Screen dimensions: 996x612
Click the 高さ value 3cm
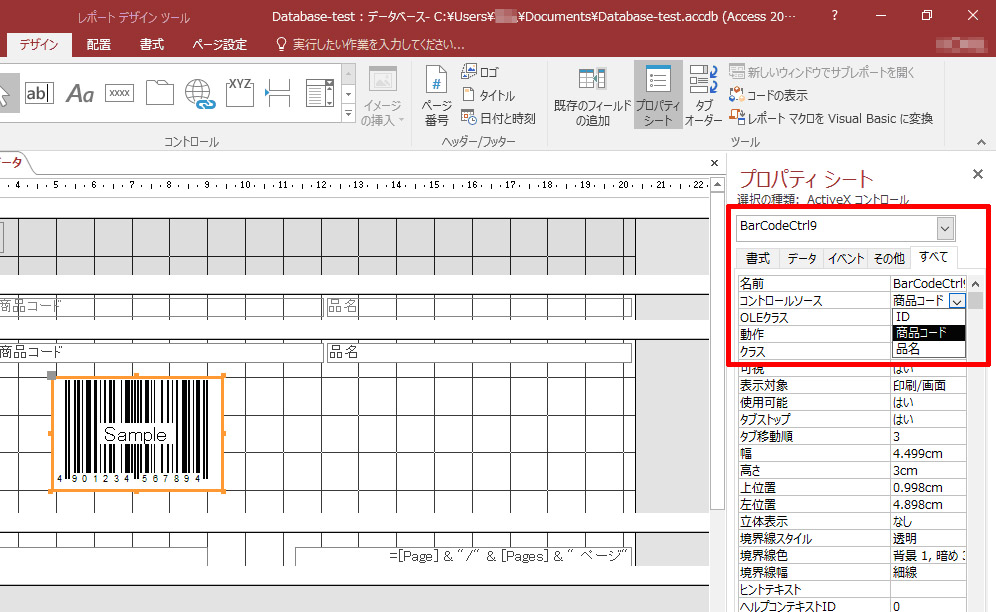pyautogui.click(x=928, y=470)
